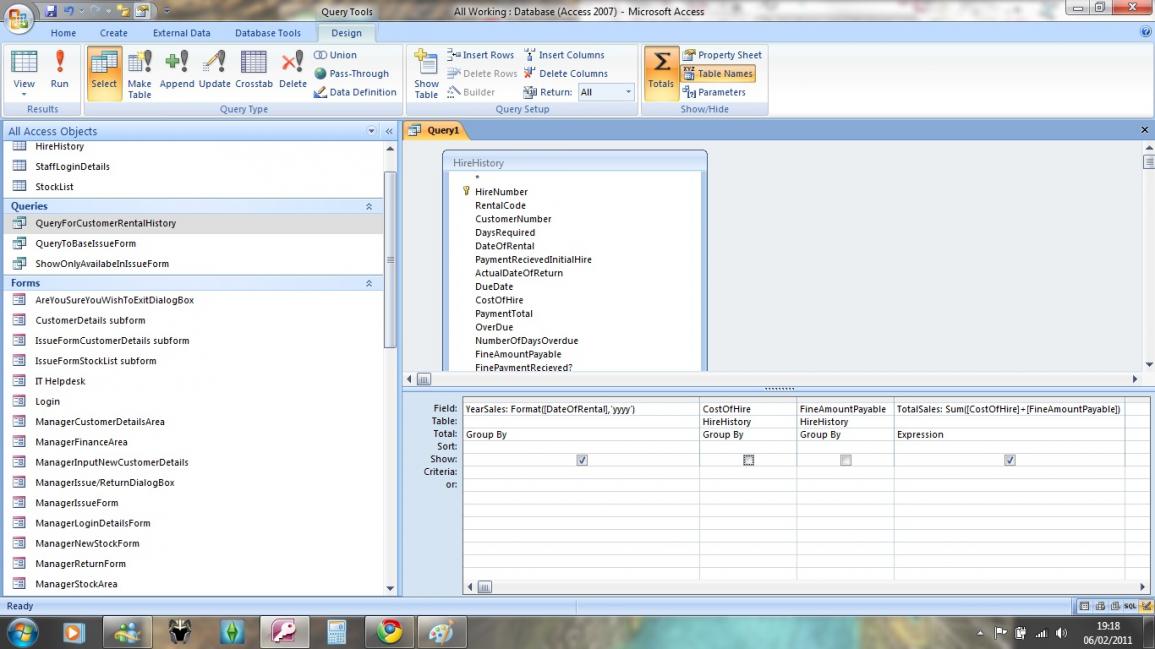Open the Return value dropdown
Image resolution: width=1155 pixels, height=649 pixels.
click(628, 92)
